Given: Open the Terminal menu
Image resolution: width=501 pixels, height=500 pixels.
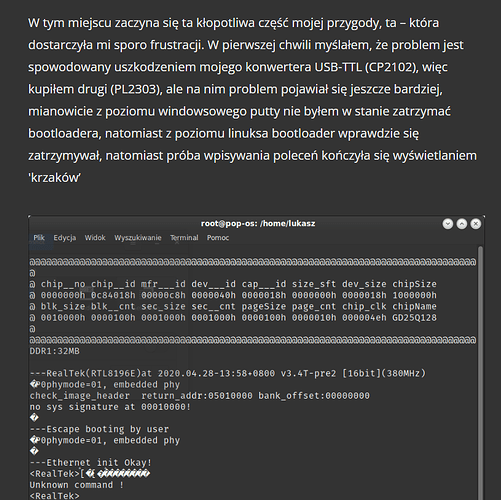Looking at the screenshot, I should tap(184, 238).
